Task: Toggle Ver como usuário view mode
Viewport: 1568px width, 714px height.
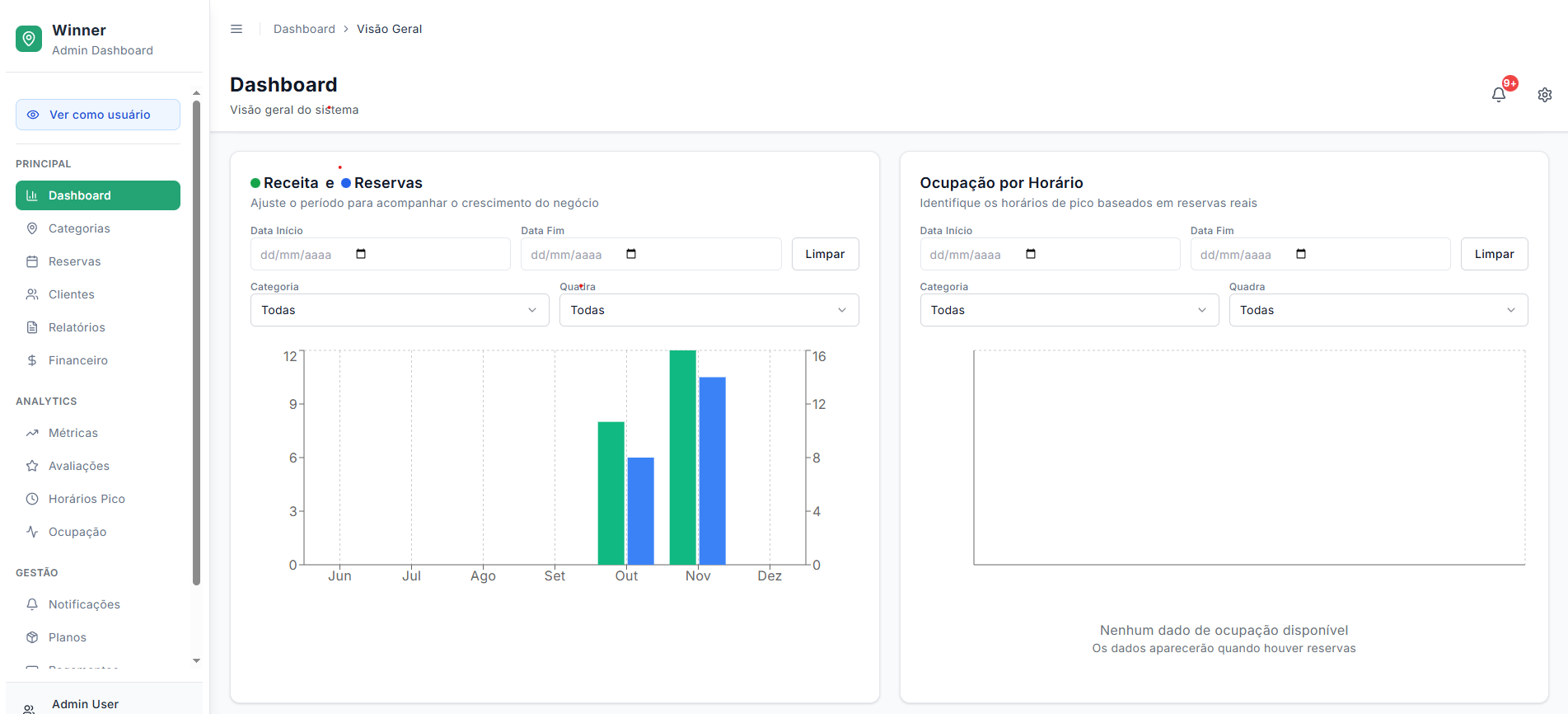Action: [x=98, y=115]
